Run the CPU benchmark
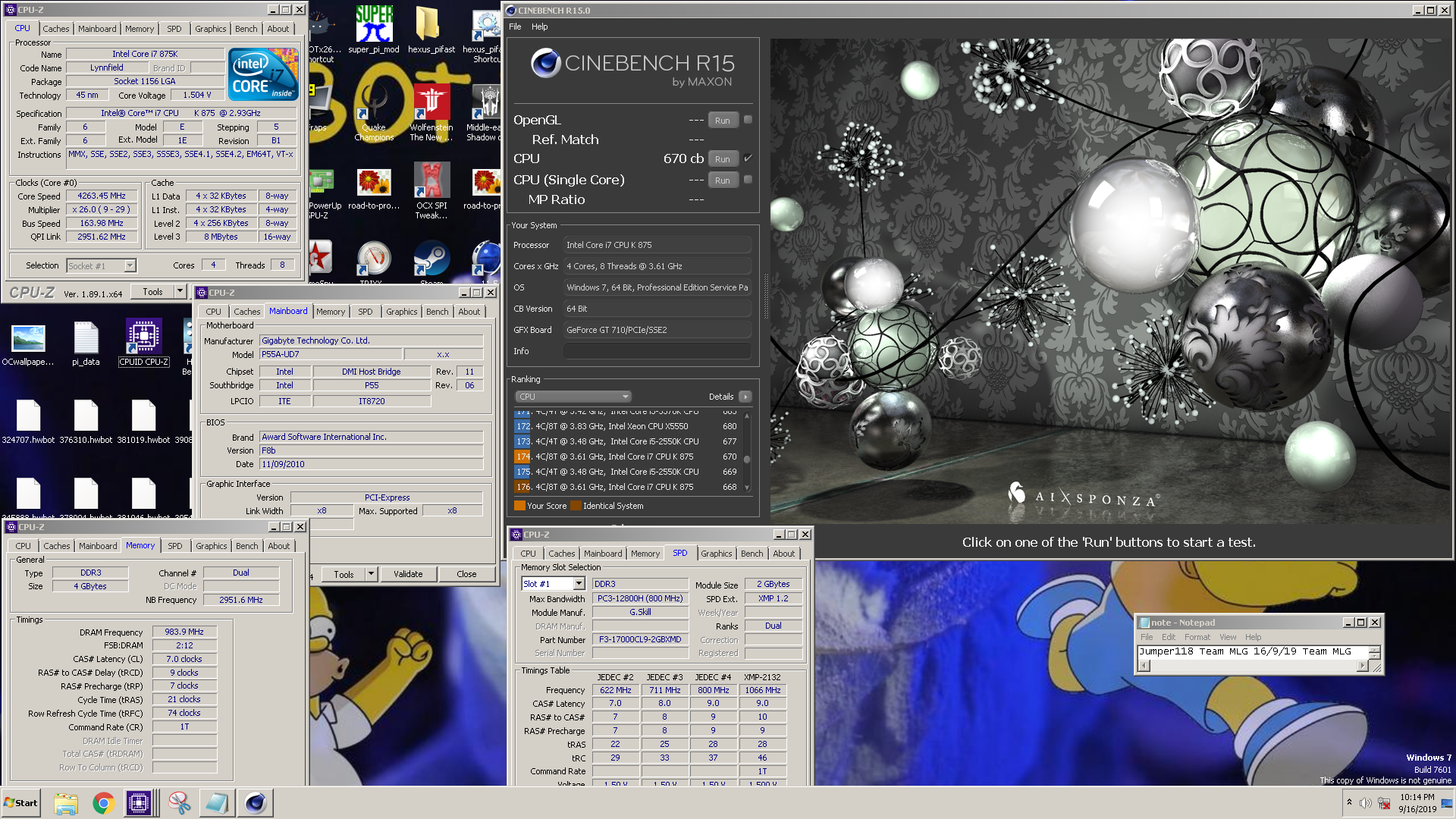Image resolution: width=1456 pixels, height=819 pixels. [723, 159]
